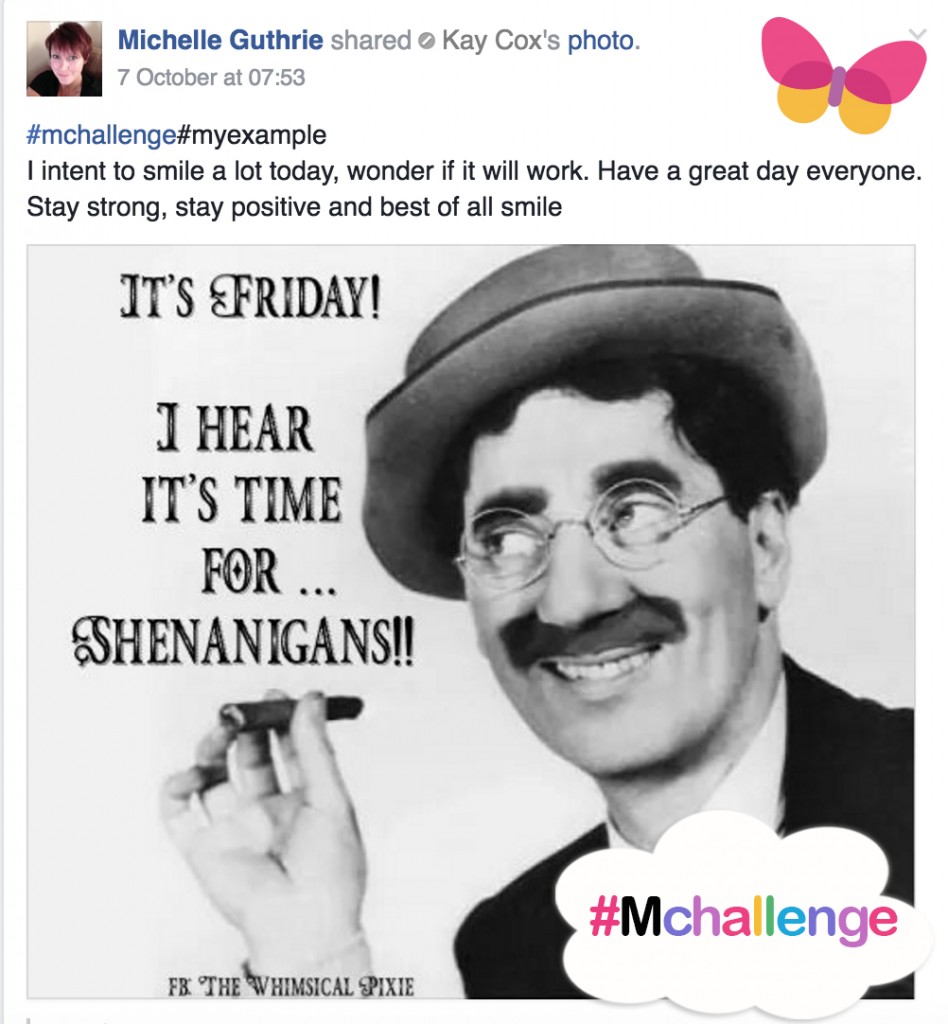
Task: Expand the post options chevron
Action: tap(917, 34)
